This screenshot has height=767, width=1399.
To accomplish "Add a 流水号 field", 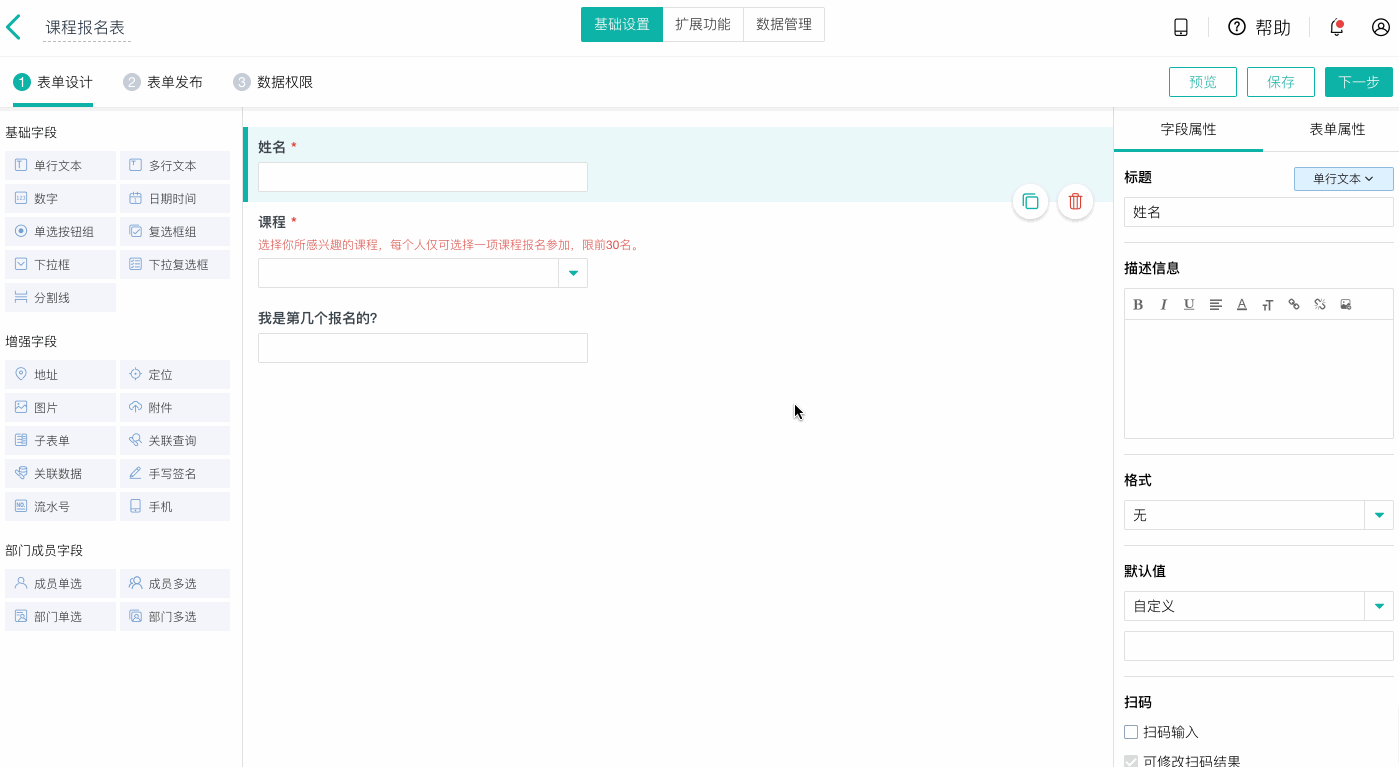I will click(x=60, y=507).
